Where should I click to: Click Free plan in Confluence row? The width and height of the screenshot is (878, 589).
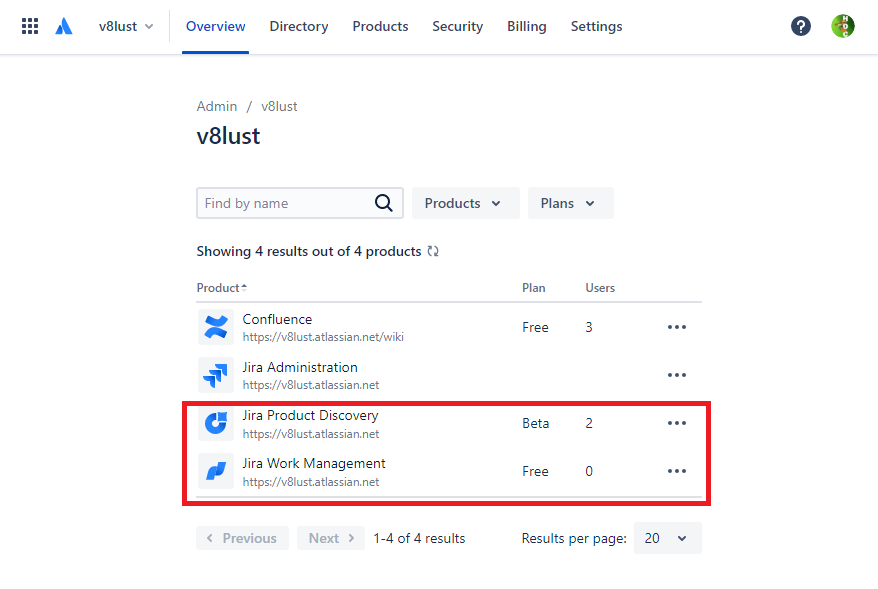[535, 328]
